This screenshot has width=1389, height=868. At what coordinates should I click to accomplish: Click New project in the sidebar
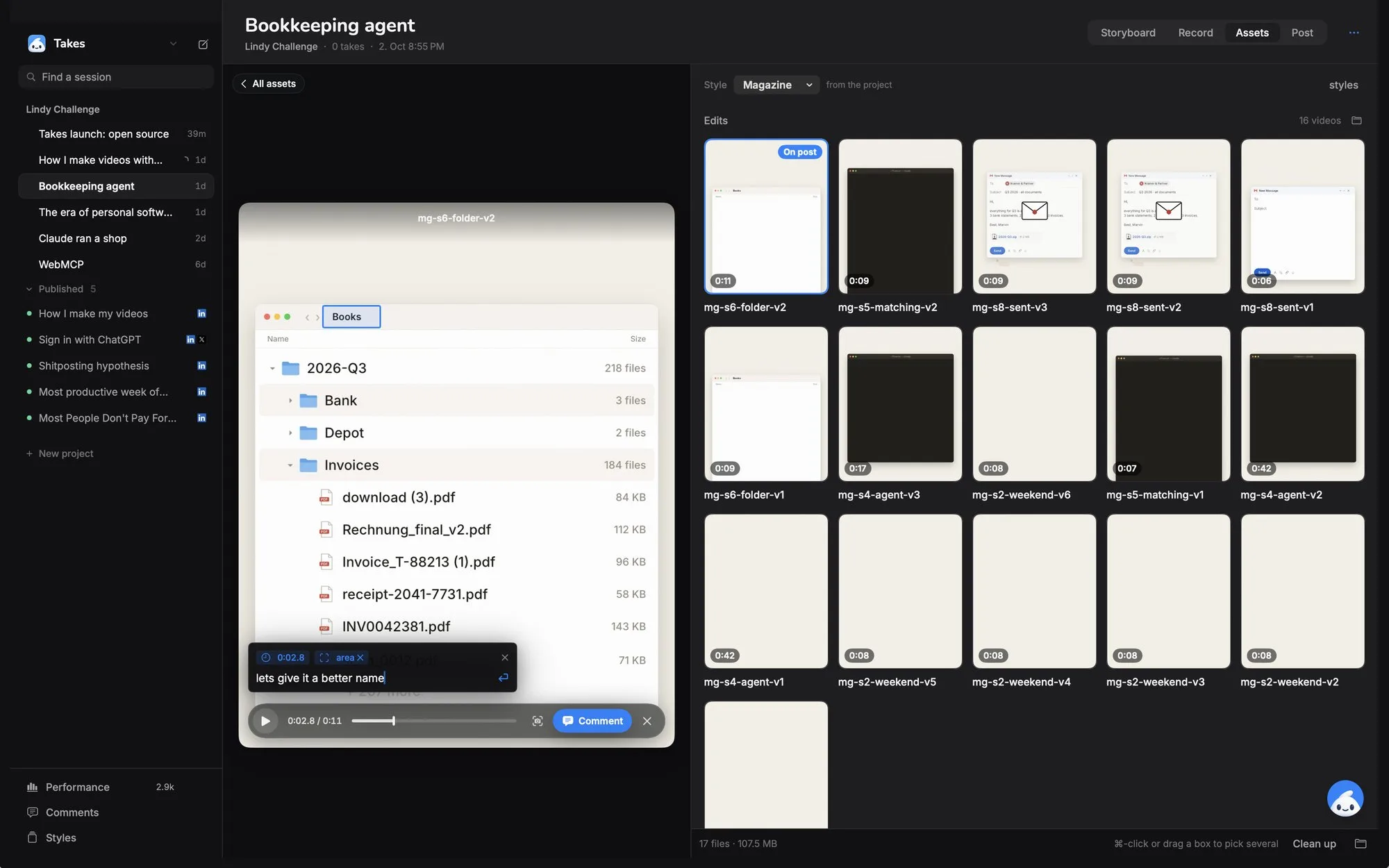[x=60, y=453]
